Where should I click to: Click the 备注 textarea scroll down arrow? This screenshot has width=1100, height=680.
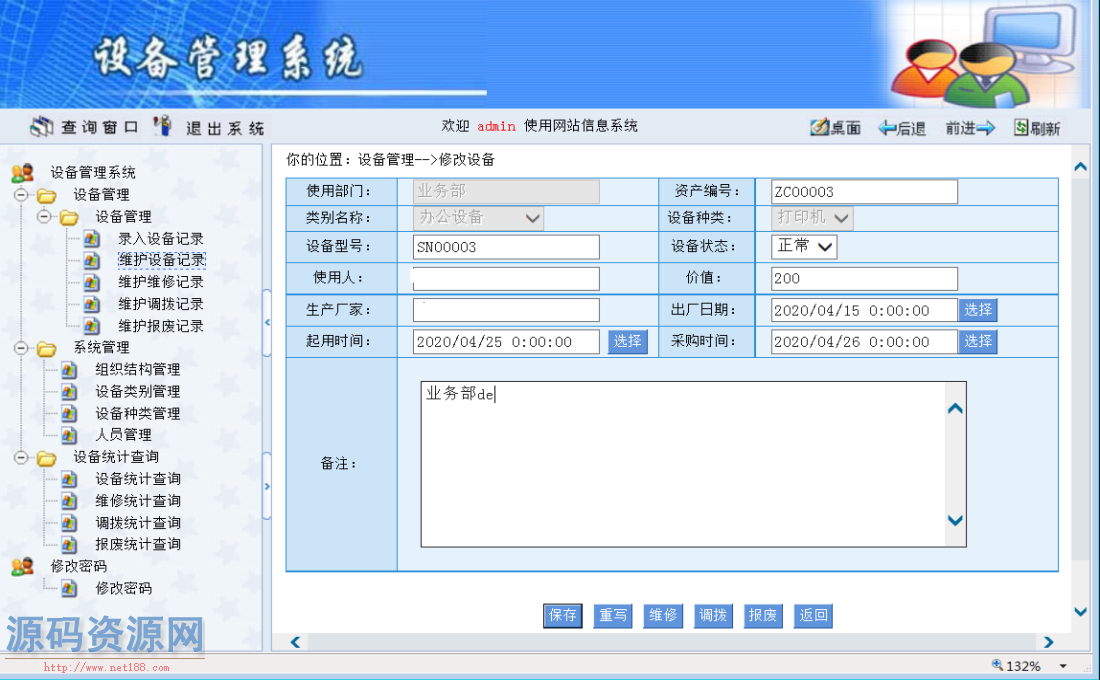(x=955, y=520)
